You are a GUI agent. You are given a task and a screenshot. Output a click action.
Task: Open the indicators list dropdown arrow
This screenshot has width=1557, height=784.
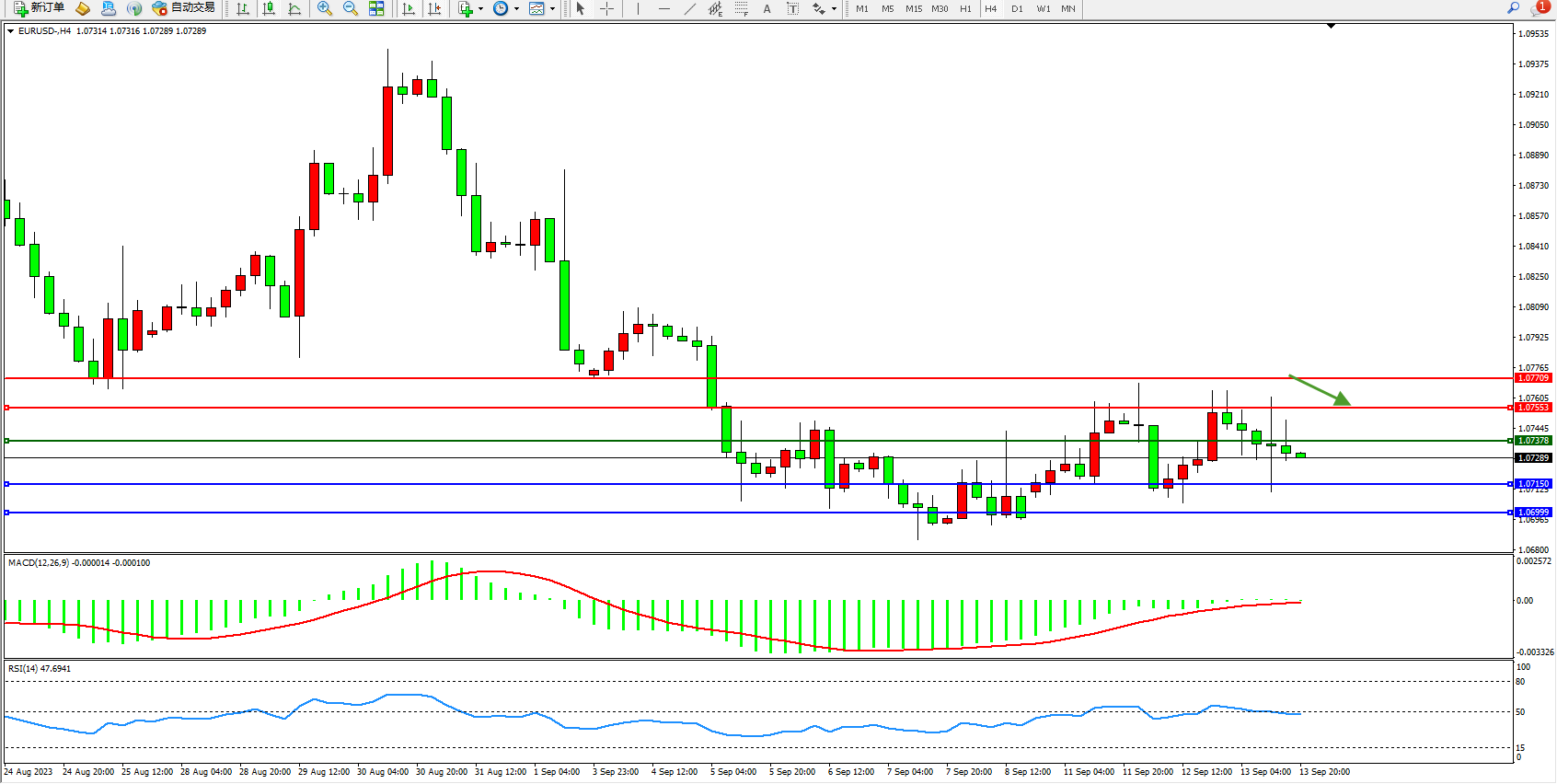pyautogui.click(x=480, y=8)
